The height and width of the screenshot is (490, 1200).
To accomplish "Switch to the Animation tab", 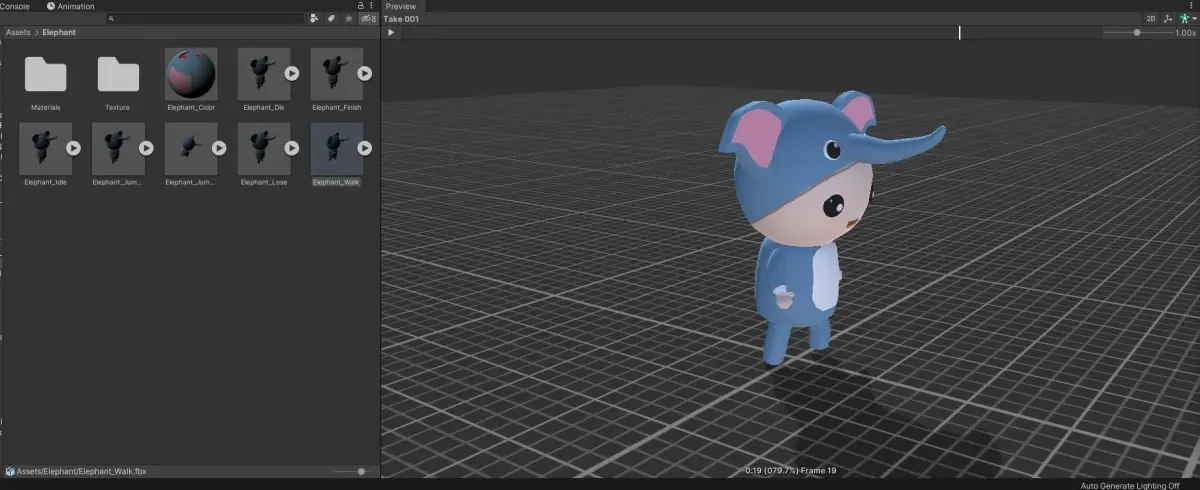I will (x=71, y=6).
